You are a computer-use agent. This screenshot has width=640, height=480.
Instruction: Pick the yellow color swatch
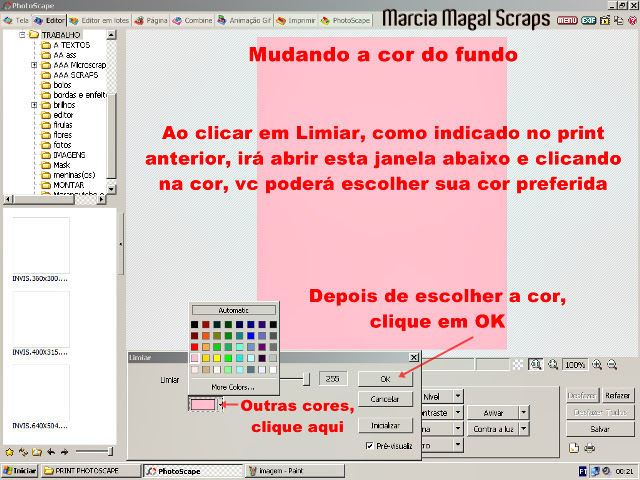[217, 358]
